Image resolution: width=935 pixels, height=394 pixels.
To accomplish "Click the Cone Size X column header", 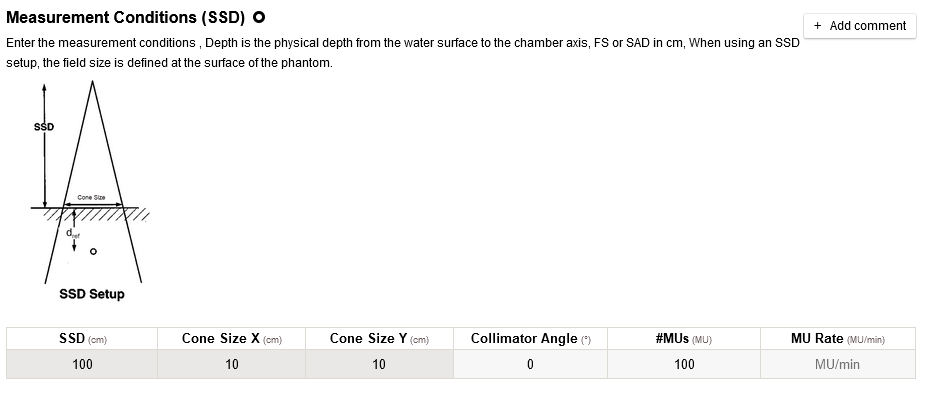I will [x=231, y=339].
